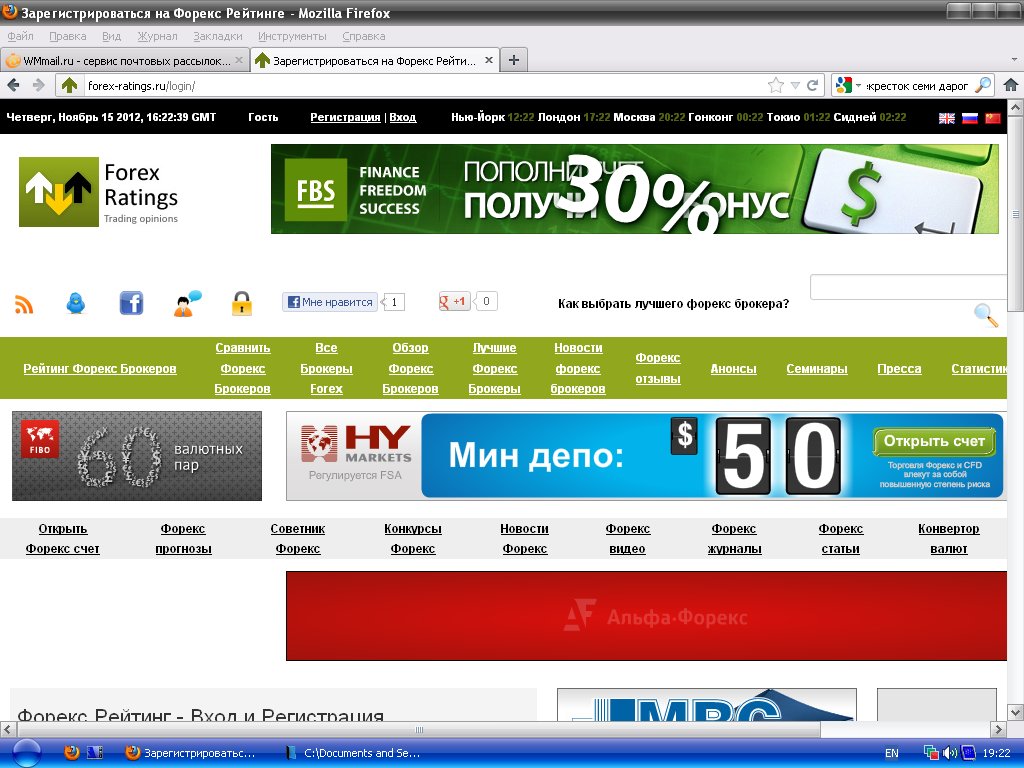
Task: Click Открыть счет button on HY Markets banner
Action: tap(934, 441)
